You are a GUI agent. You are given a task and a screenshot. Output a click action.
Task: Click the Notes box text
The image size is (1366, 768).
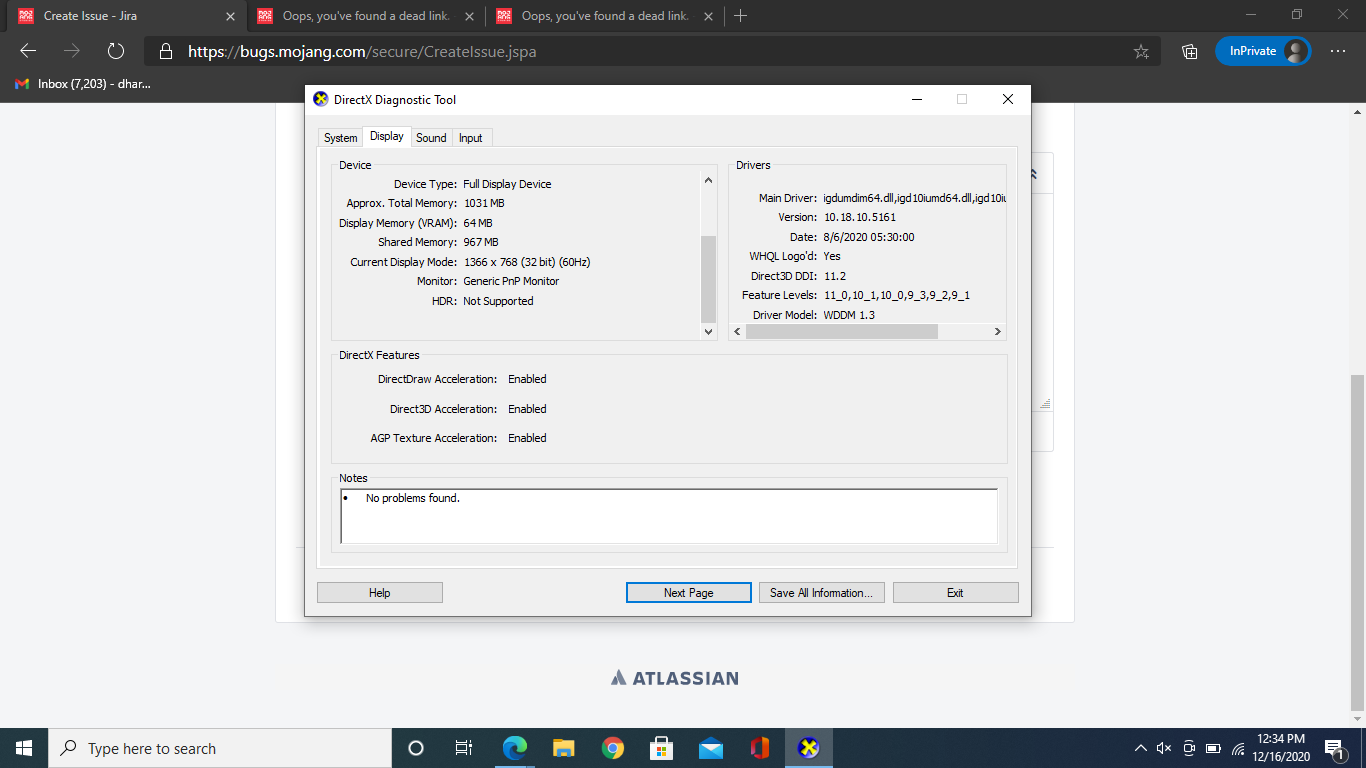(x=413, y=498)
